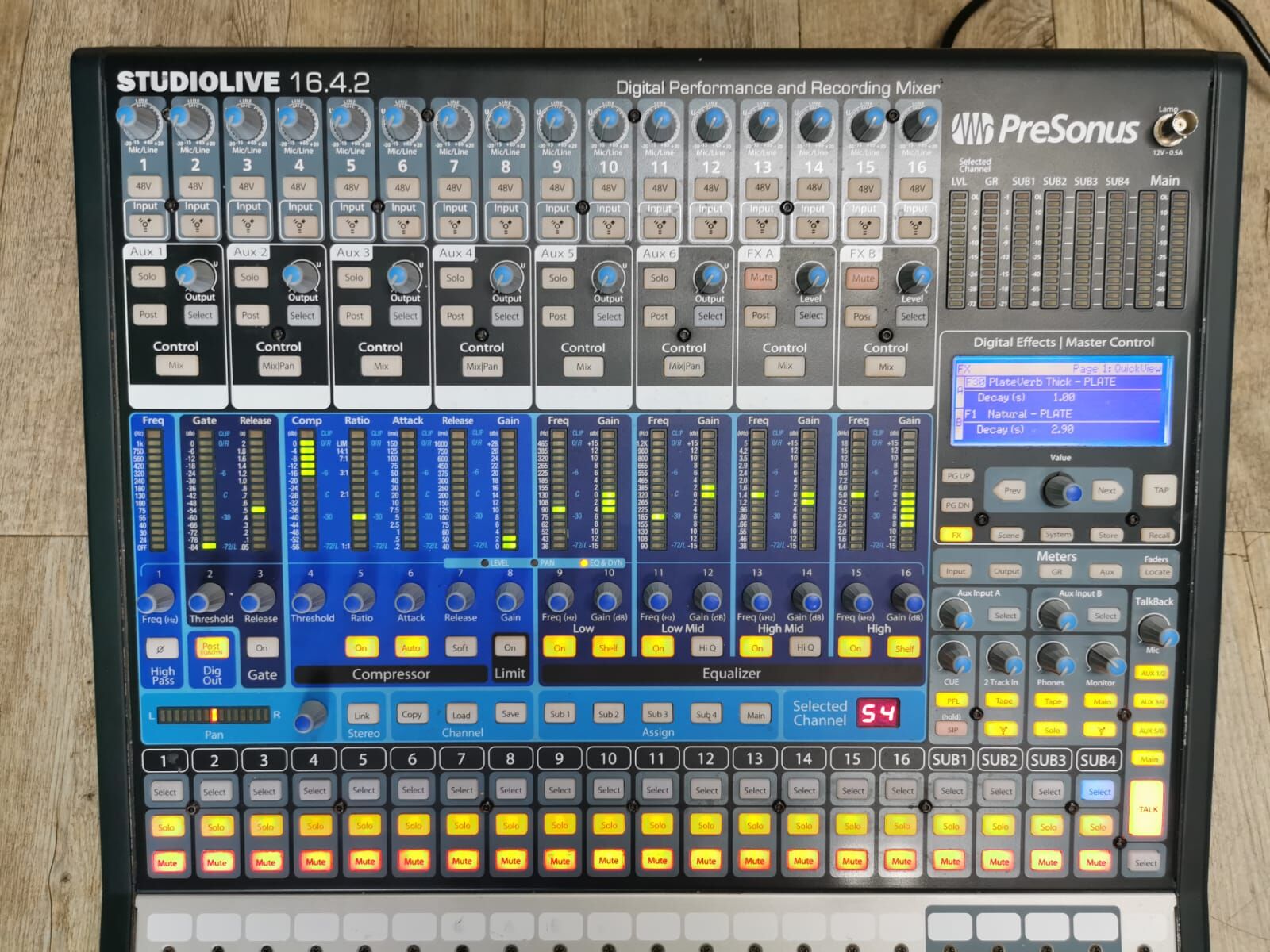Image resolution: width=1270 pixels, height=952 pixels.
Task: Turn on the High Mid EQ band
Action: 756,648
